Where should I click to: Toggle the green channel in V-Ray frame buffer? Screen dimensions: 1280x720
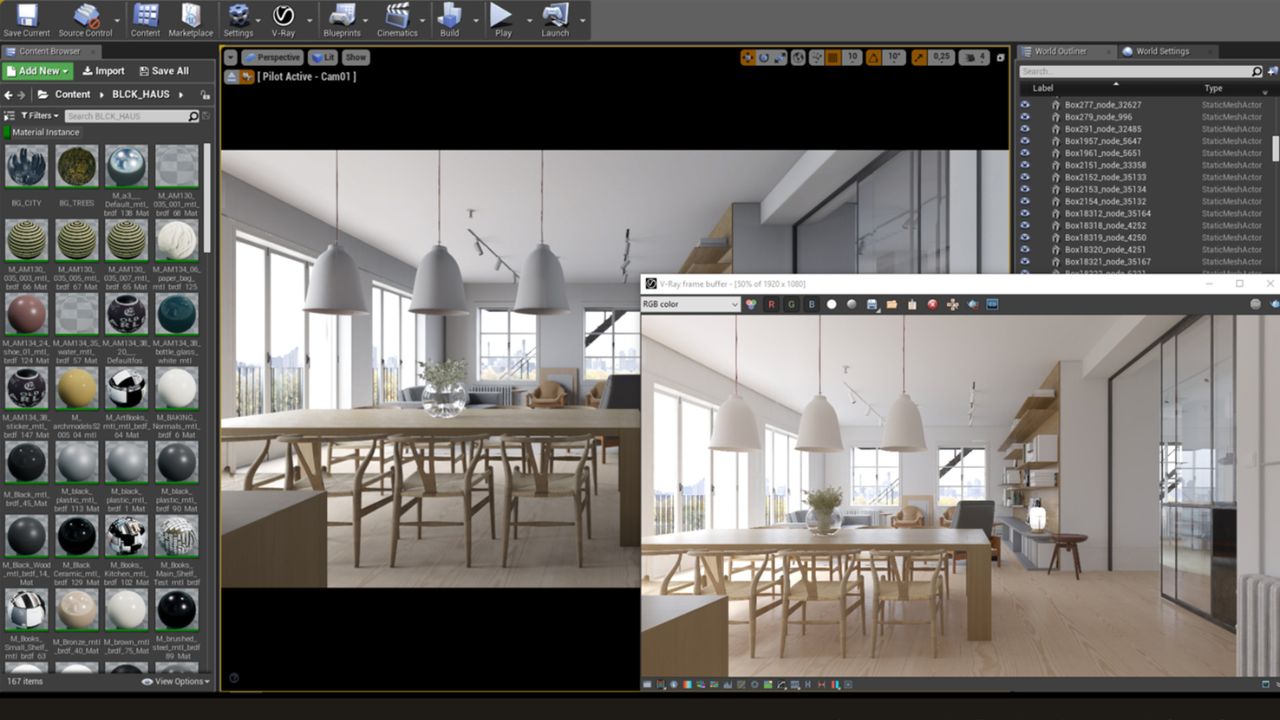[790, 305]
